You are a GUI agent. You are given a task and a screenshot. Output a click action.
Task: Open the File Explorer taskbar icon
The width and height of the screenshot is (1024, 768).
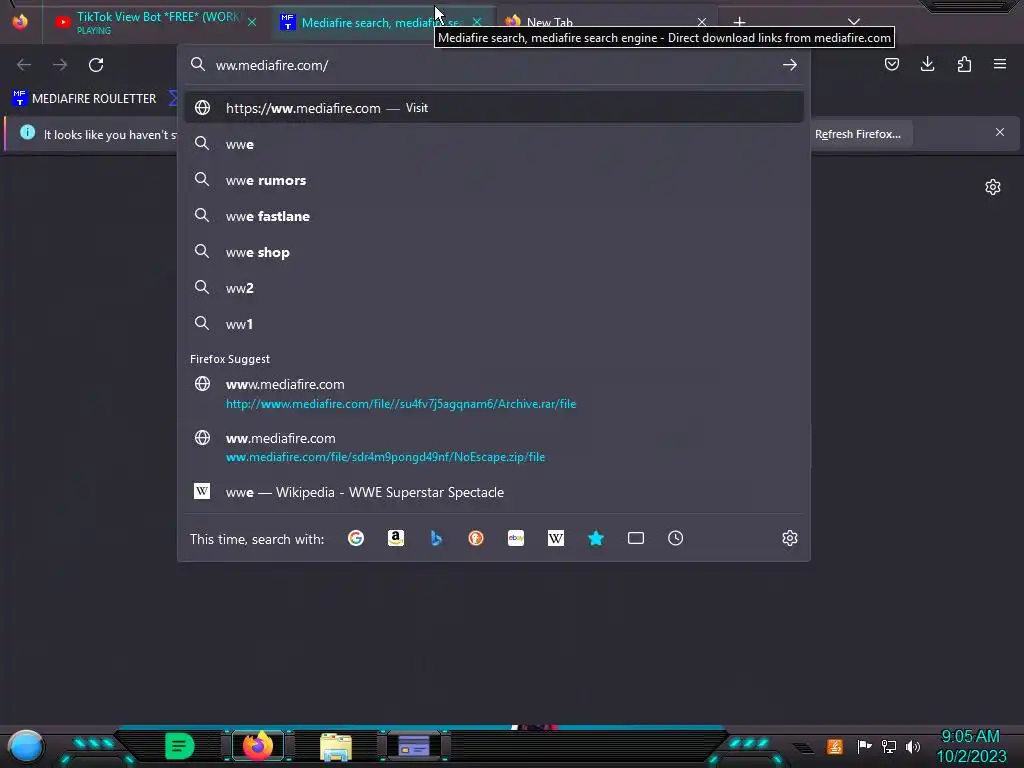[336, 746]
